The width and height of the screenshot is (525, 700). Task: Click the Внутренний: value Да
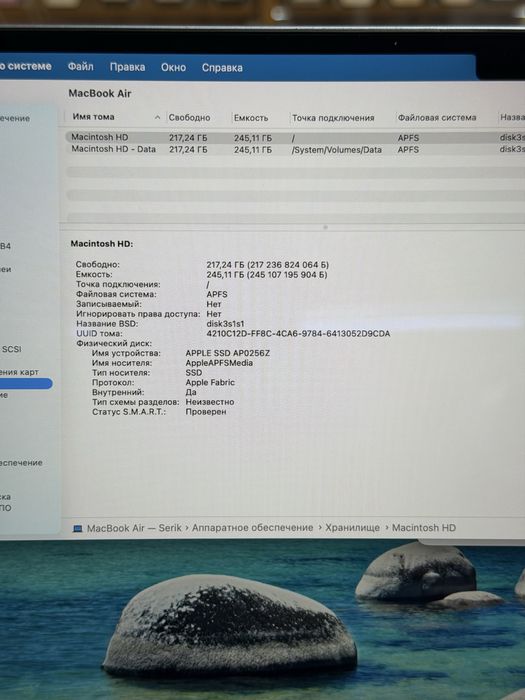(191, 392)
